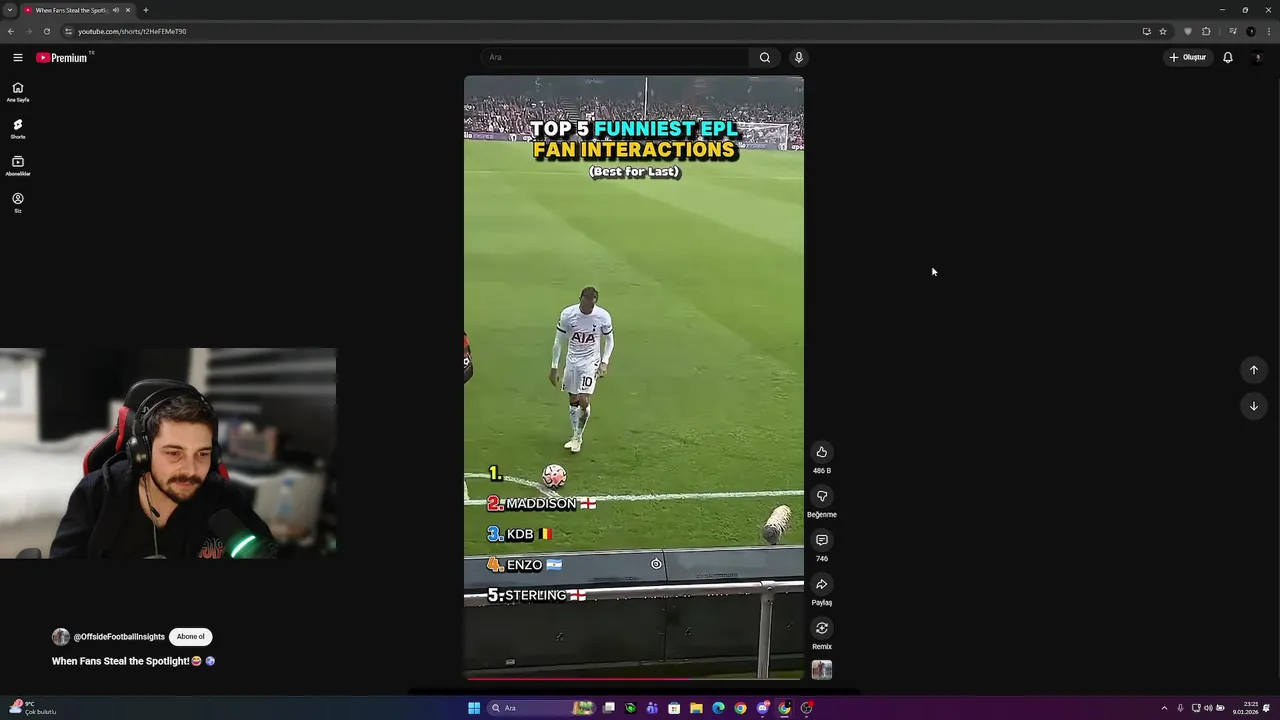Open the volume control in system tray
This screenshot has height=720, width=1280.
pos(1208,708)
